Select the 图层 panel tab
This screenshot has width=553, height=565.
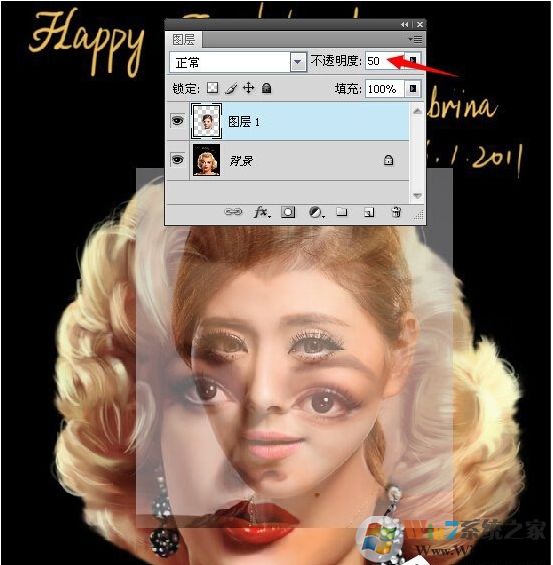point(184,39)
